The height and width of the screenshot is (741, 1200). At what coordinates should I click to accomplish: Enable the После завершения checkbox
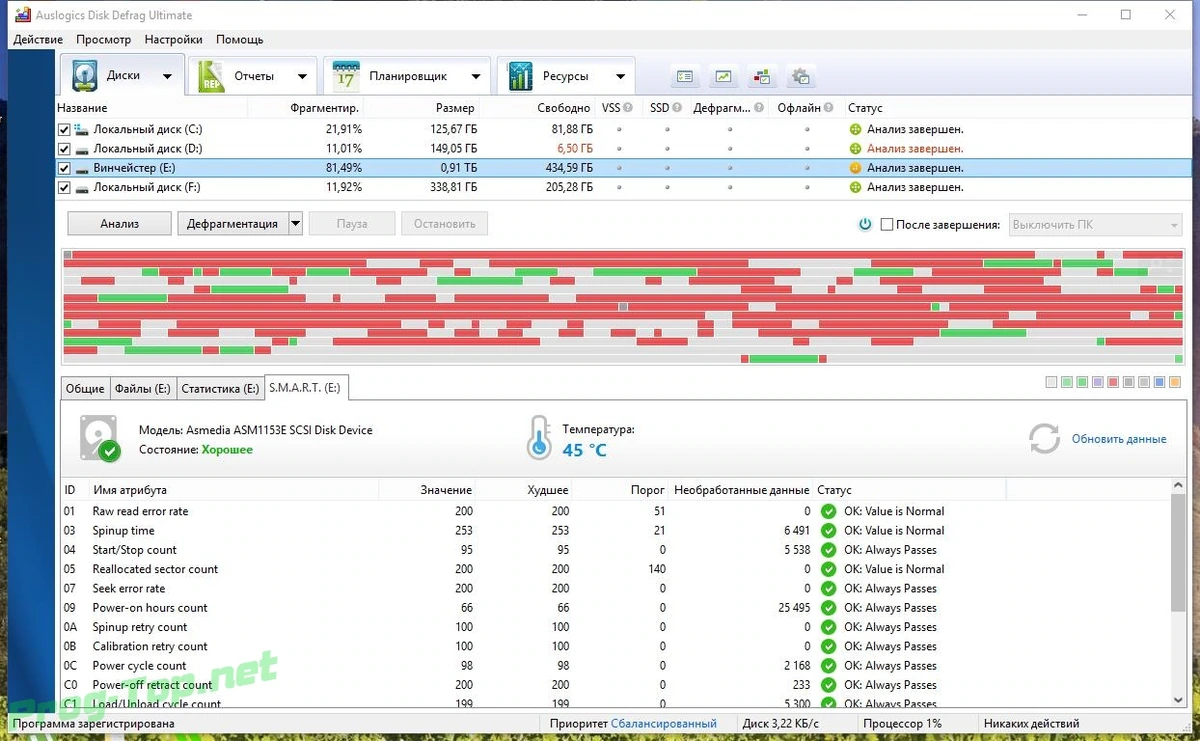[886, 225]
